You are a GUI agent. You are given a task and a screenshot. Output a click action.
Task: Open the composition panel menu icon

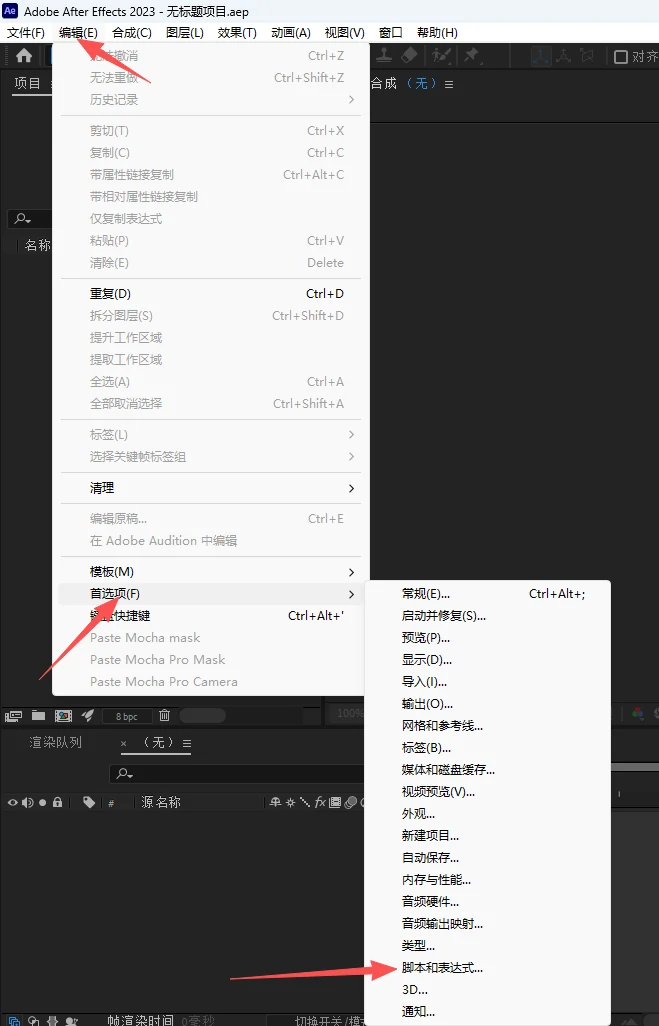coord(449,84)
